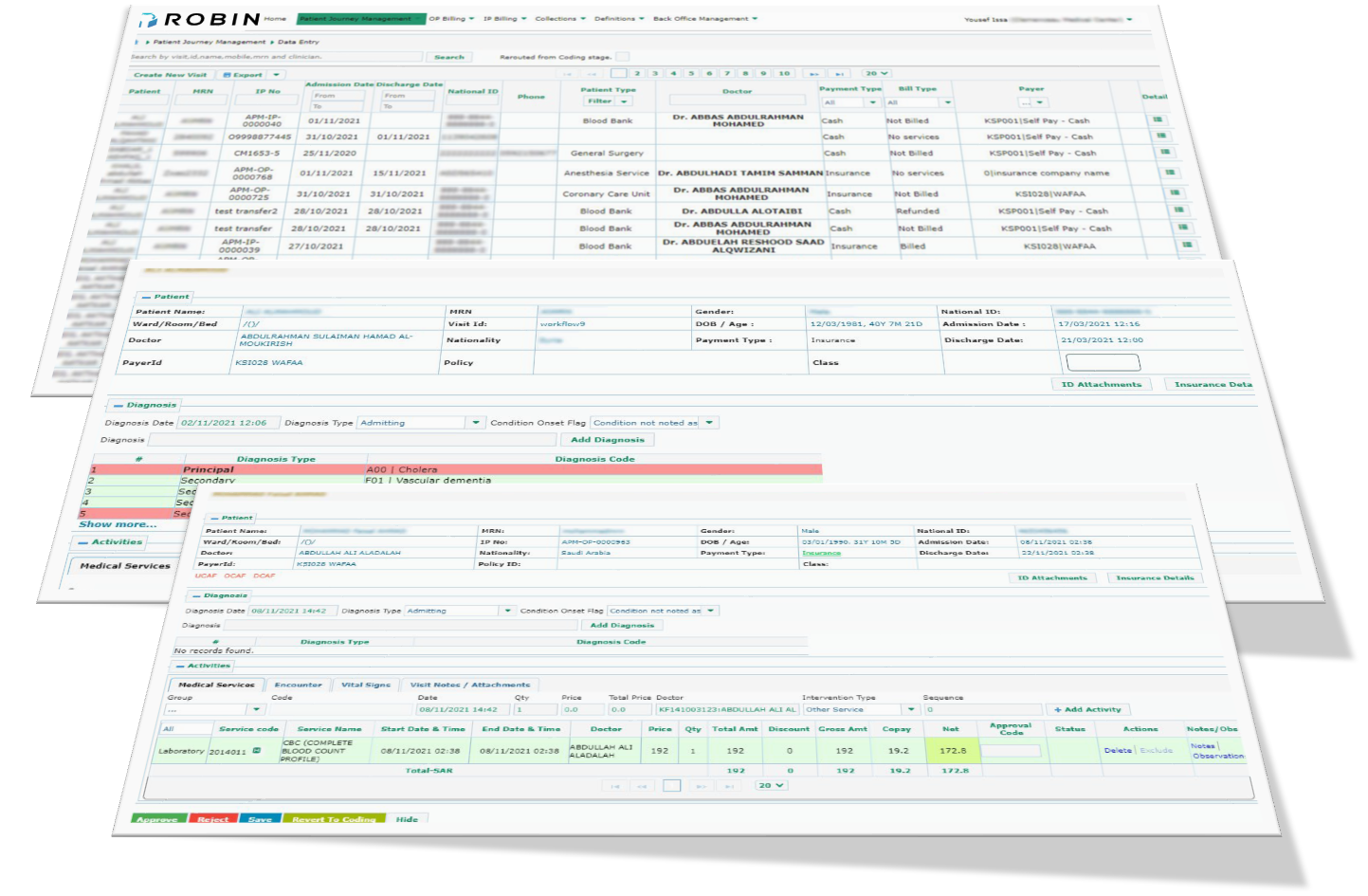Open detail icon for the APM-IP-0000039 visit
The height and width of the screenshot is (896, 1368).
point(1187,245)
